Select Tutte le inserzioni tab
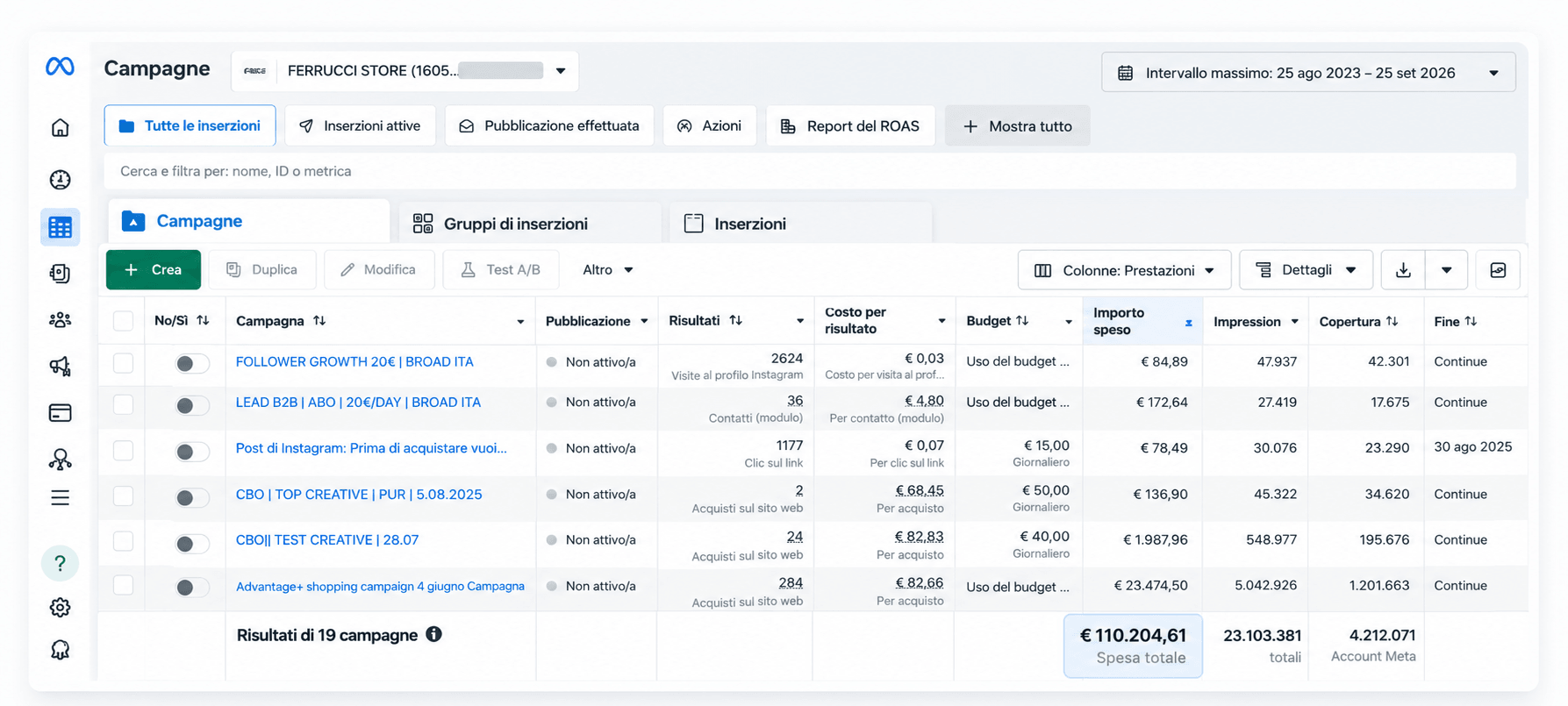Screen dimensions: 1568x706 tap(190, 125)
